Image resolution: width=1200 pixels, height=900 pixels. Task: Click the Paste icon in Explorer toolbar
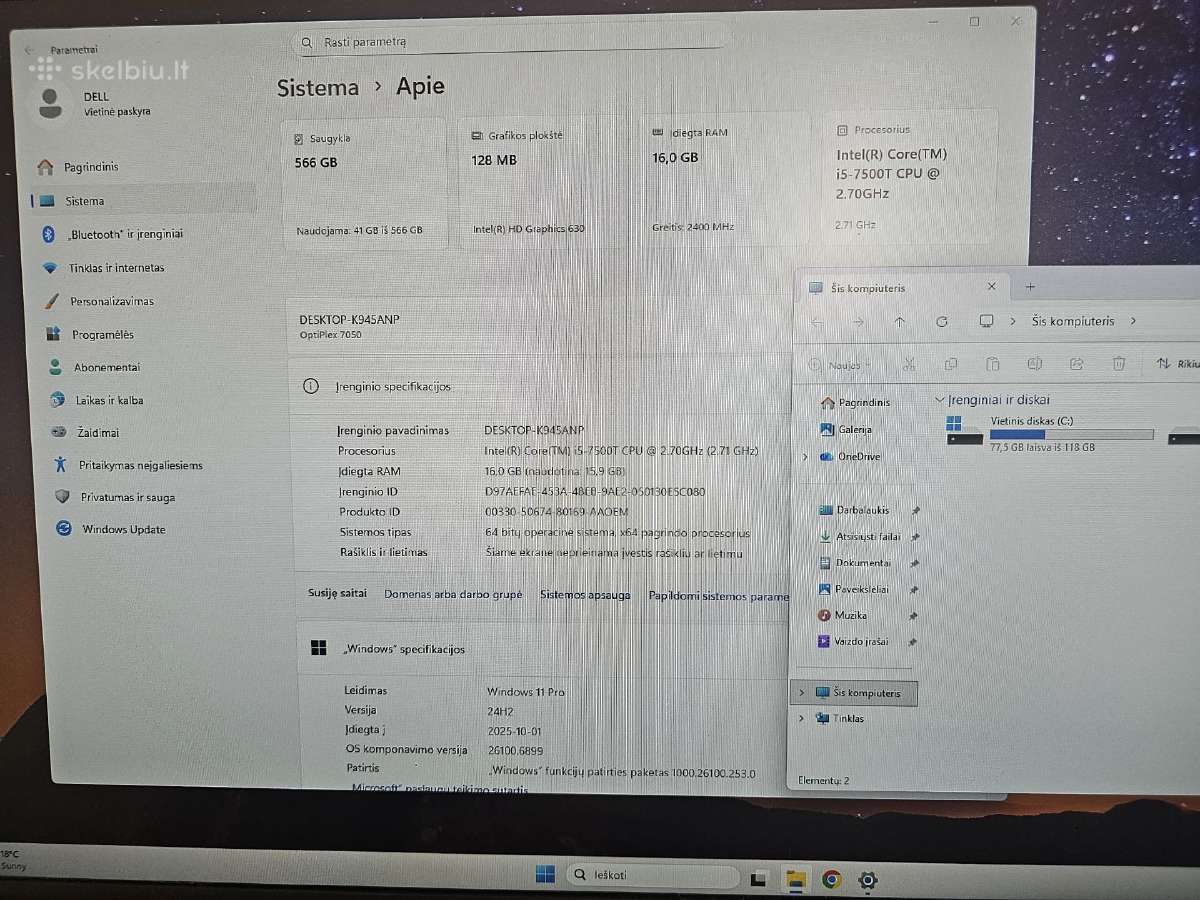(993, 364)
